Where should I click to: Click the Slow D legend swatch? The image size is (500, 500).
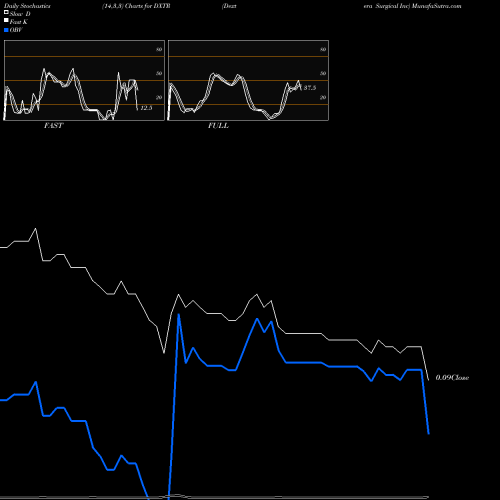(x=6, y=12)
